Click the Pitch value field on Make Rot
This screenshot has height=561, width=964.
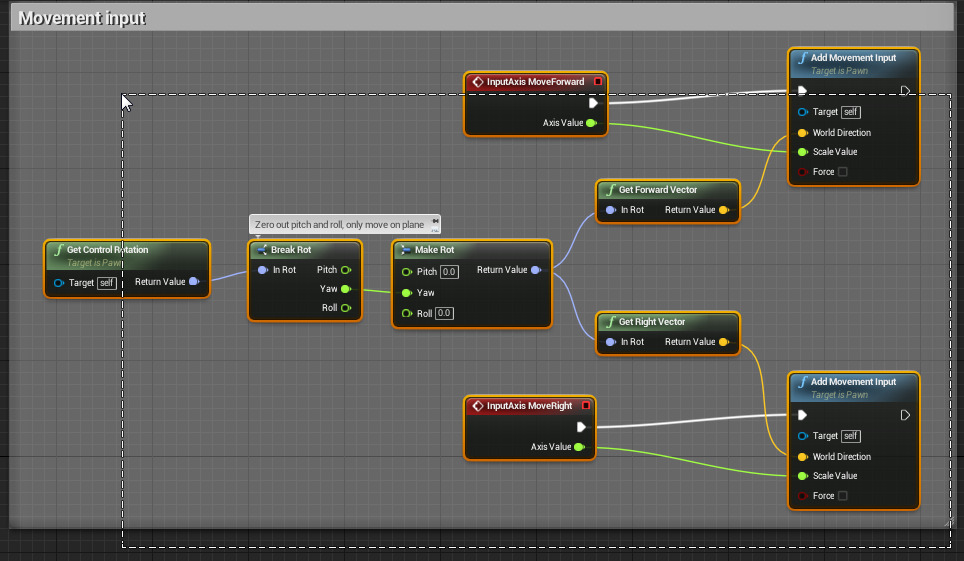coord(449,272)
